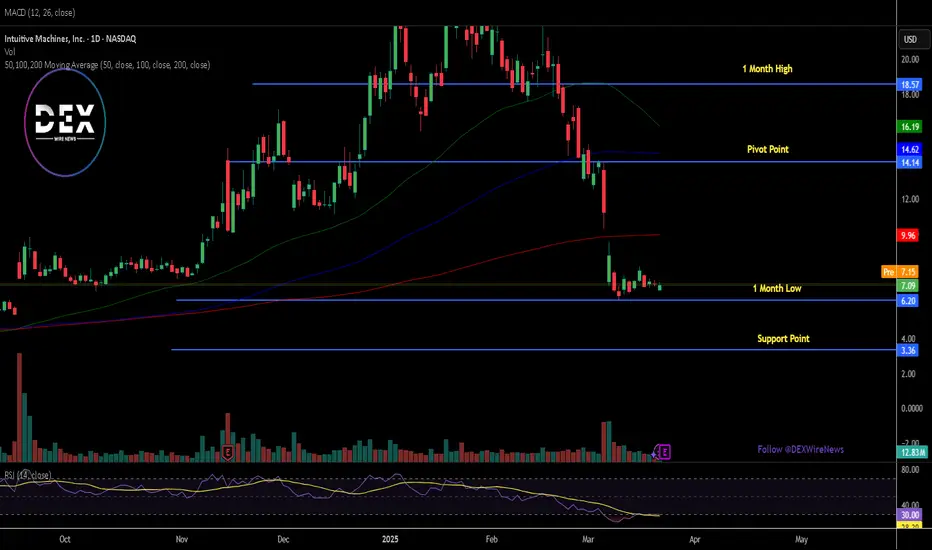Click the 18.57 blue price label
This screenshot has height=550, width=932.
pyautogui.click(x=909, y=84)
